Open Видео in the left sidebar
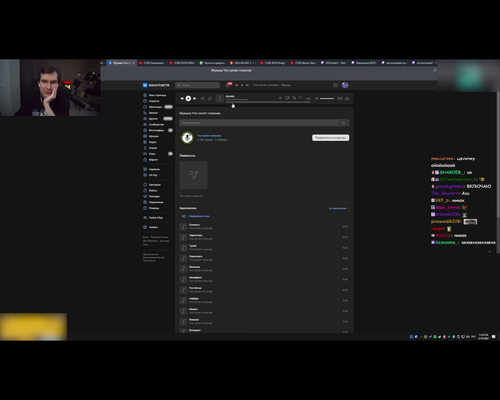This screenshot has width=500, height=400. point(150,142)
